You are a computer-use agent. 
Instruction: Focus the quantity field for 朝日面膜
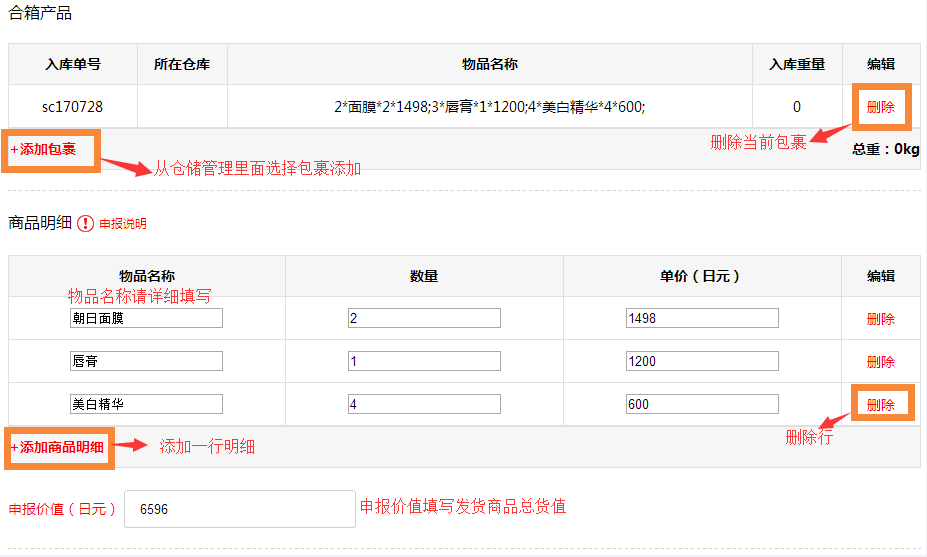[423, 318]
